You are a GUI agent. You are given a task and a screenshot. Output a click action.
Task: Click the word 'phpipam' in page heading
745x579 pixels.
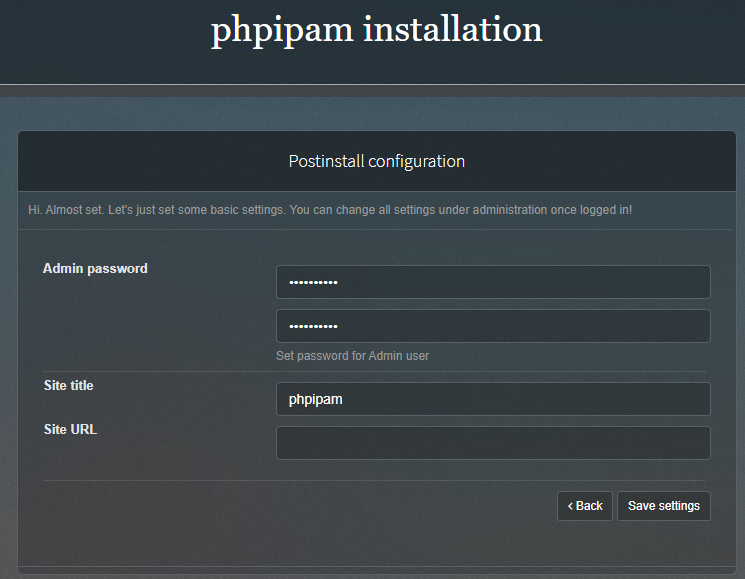[282, 30]
